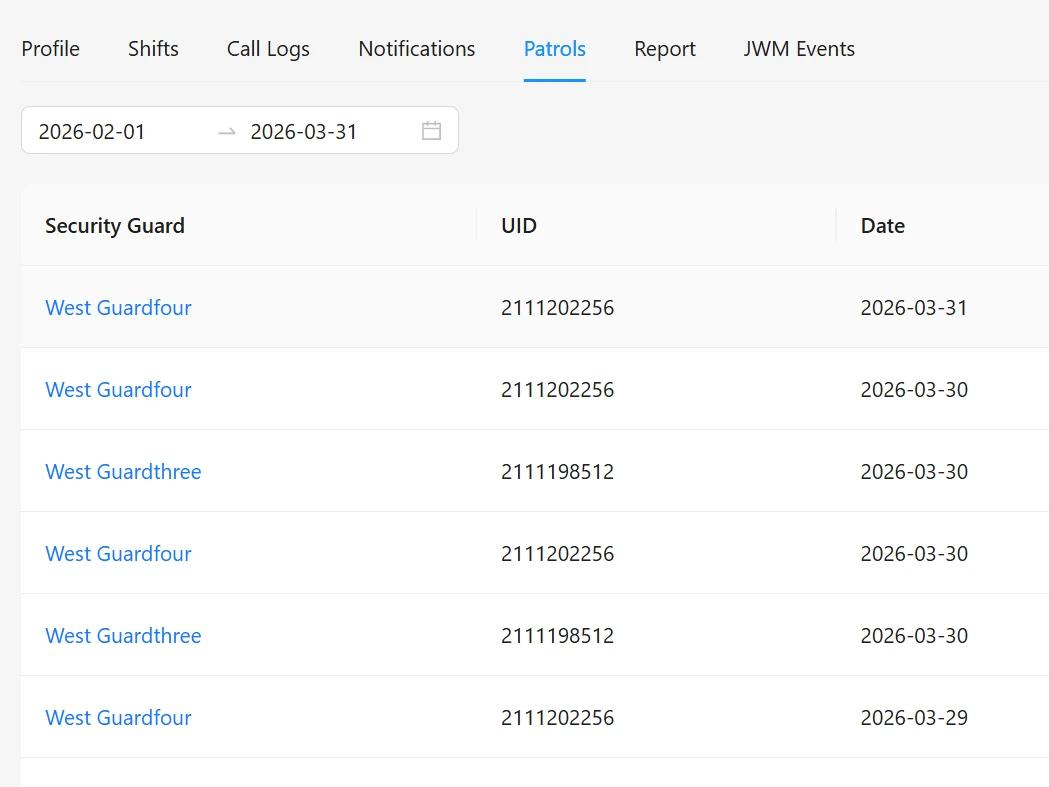Open West Guardfour link in 2026-03-29 row
The image size is (1049, 787).
(118, 717)
